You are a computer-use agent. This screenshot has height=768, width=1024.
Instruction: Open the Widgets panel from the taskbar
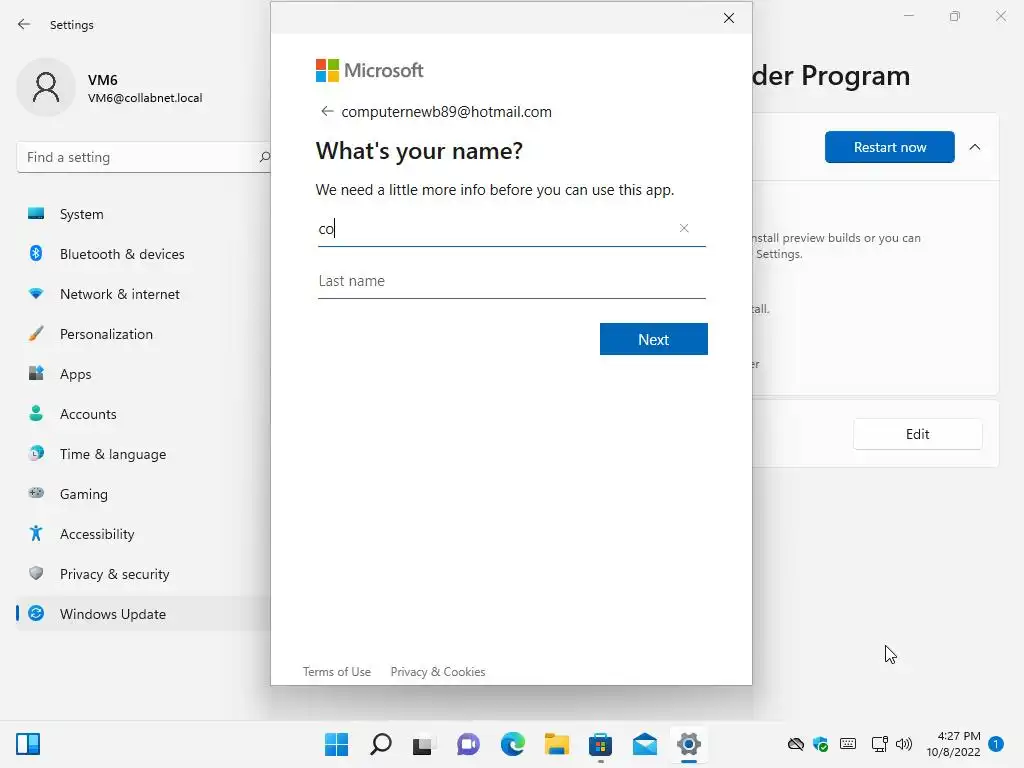coord(28,744)
